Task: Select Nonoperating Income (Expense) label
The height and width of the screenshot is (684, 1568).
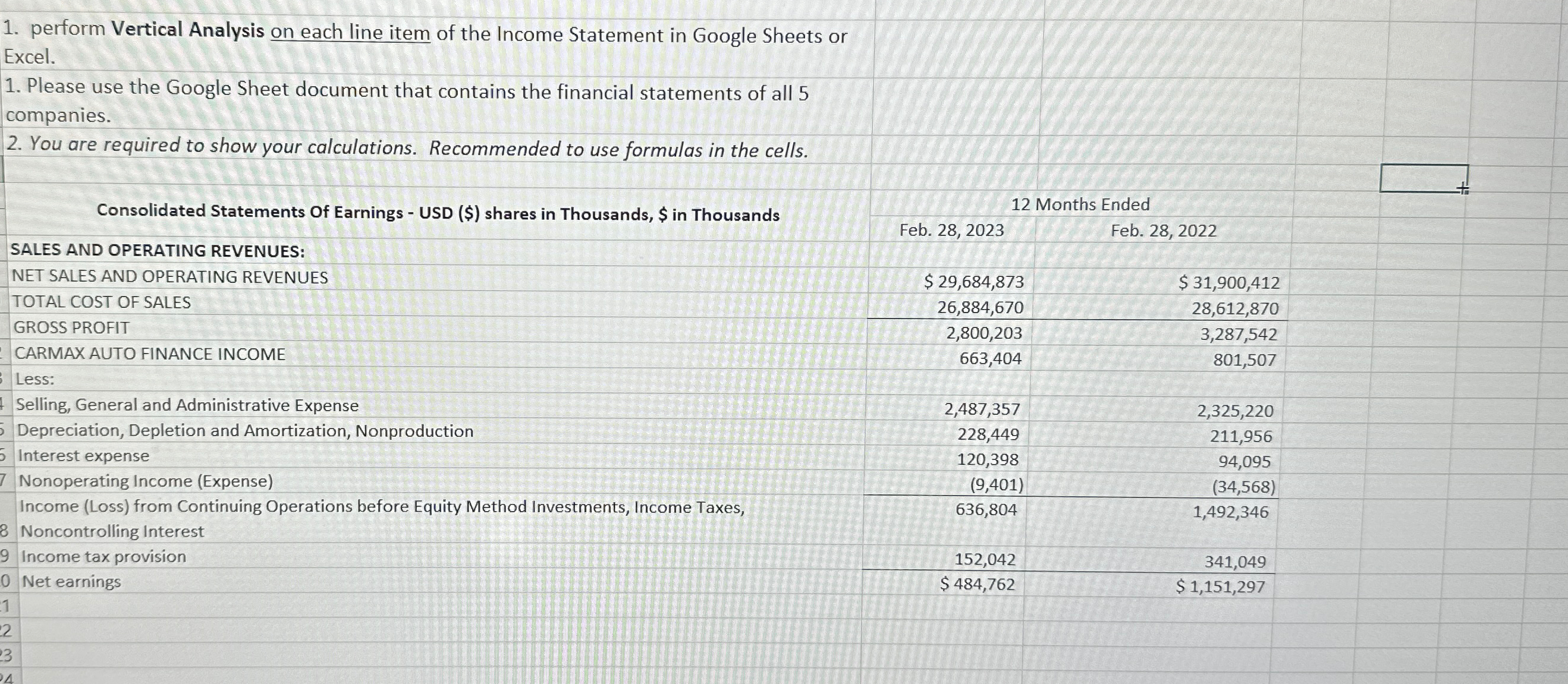Action: coord(146,481)
